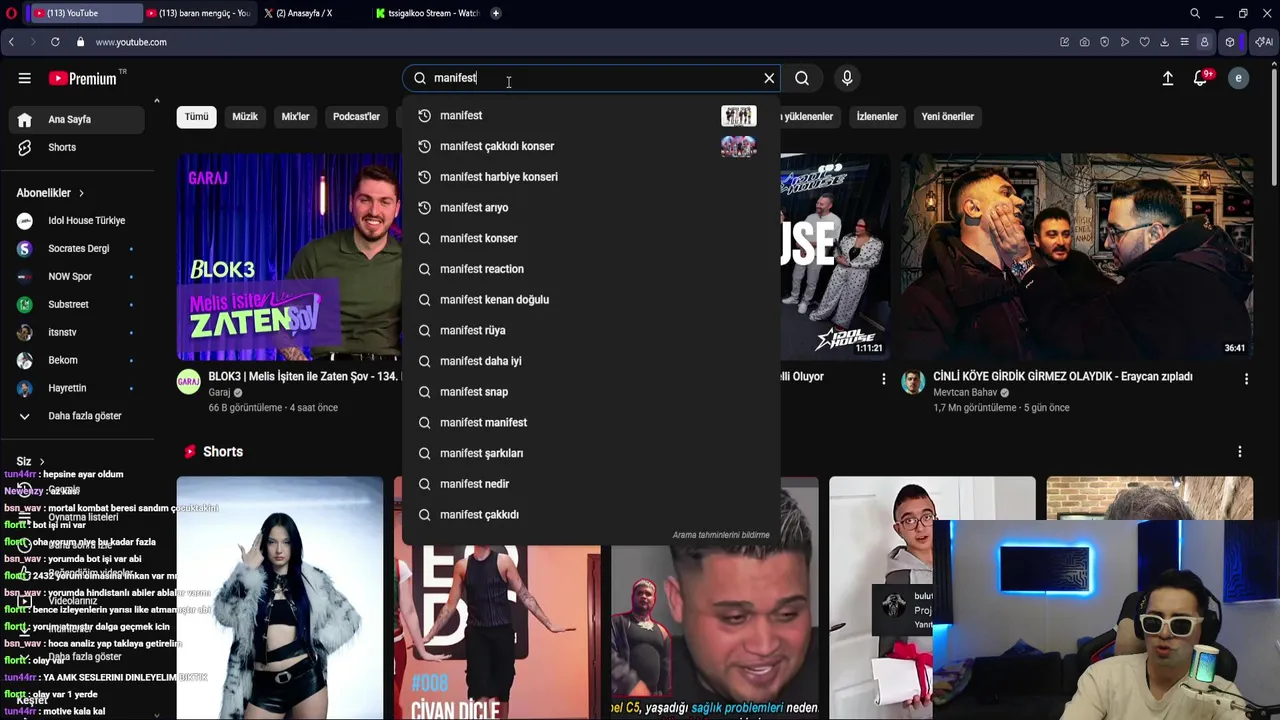Open the 'Siz' section chevron
Screen dimensions: 1280x720
tap(41, 461)
